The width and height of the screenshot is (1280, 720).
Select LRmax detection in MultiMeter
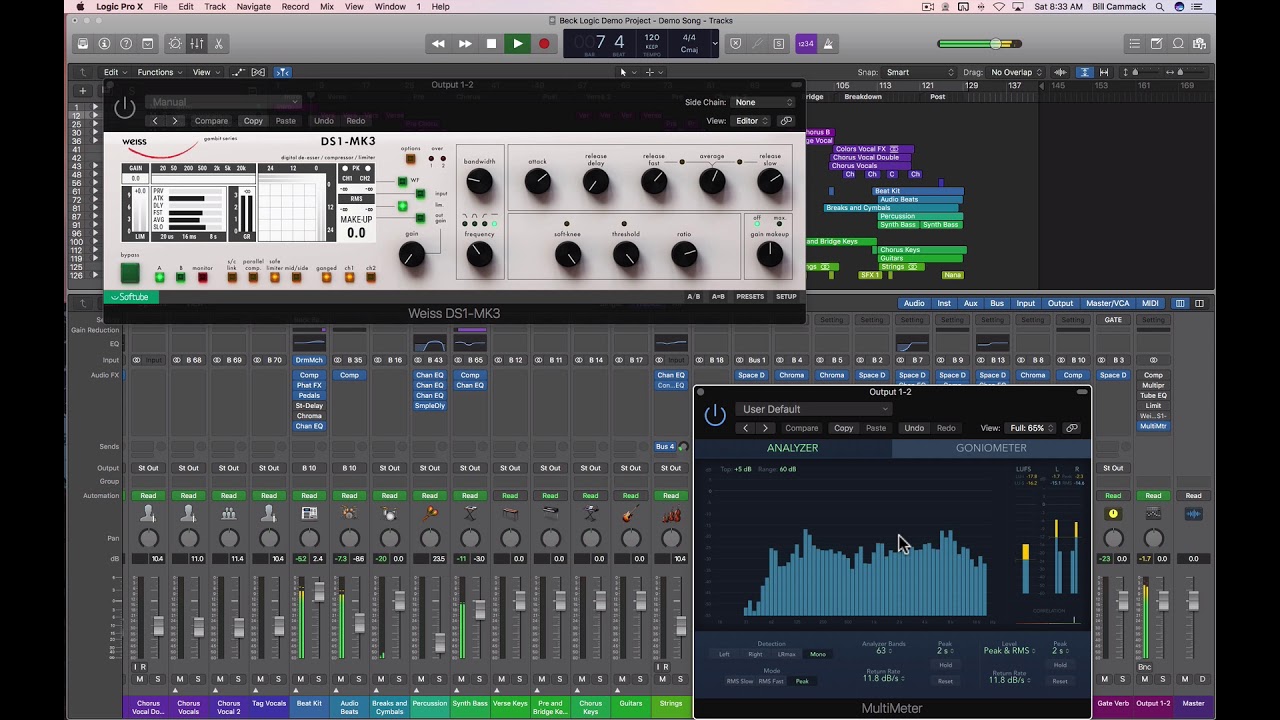(x=787, y=654)
